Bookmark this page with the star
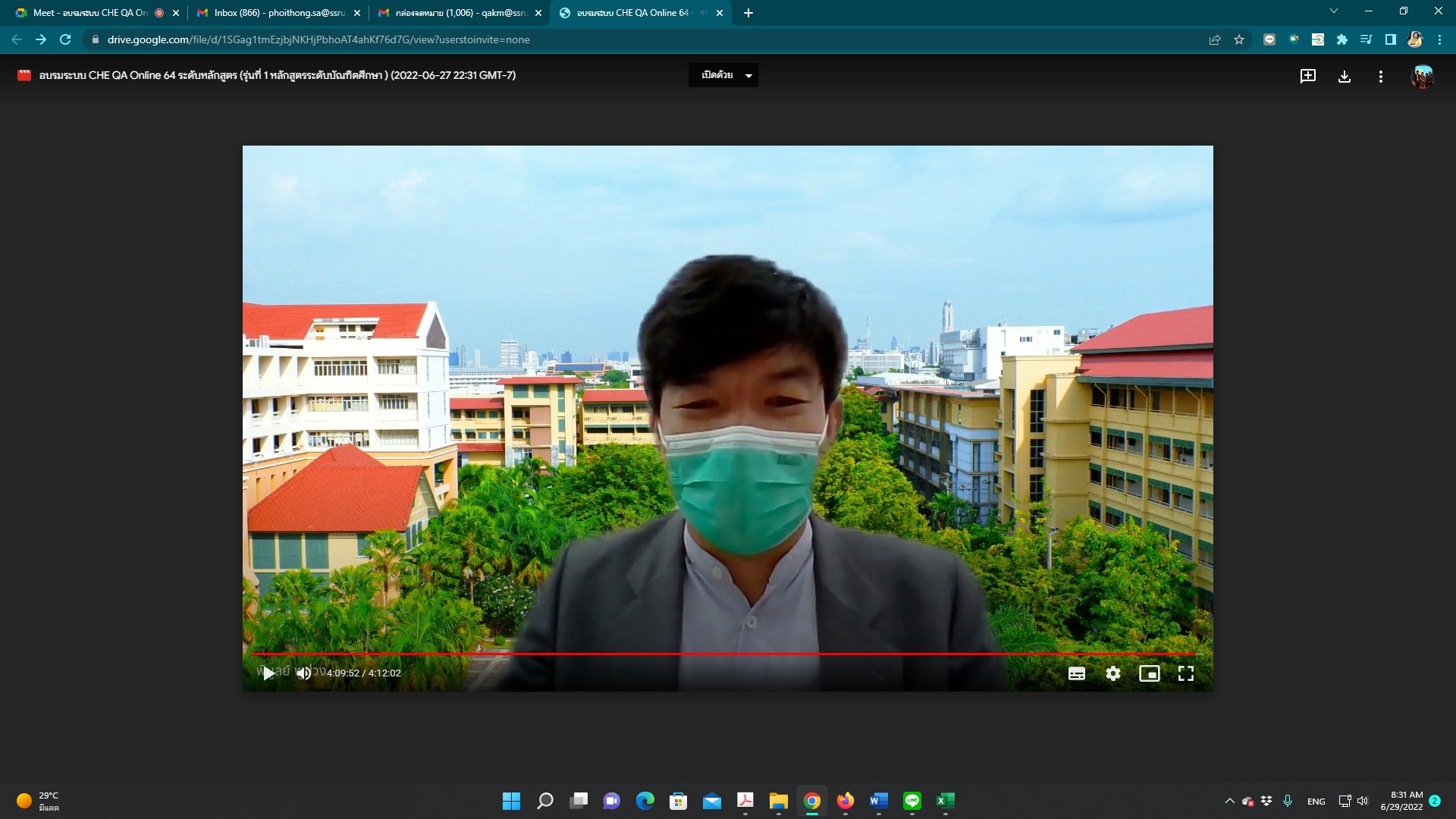The height and width of the screenshot is (819, 1456). 1239,39
